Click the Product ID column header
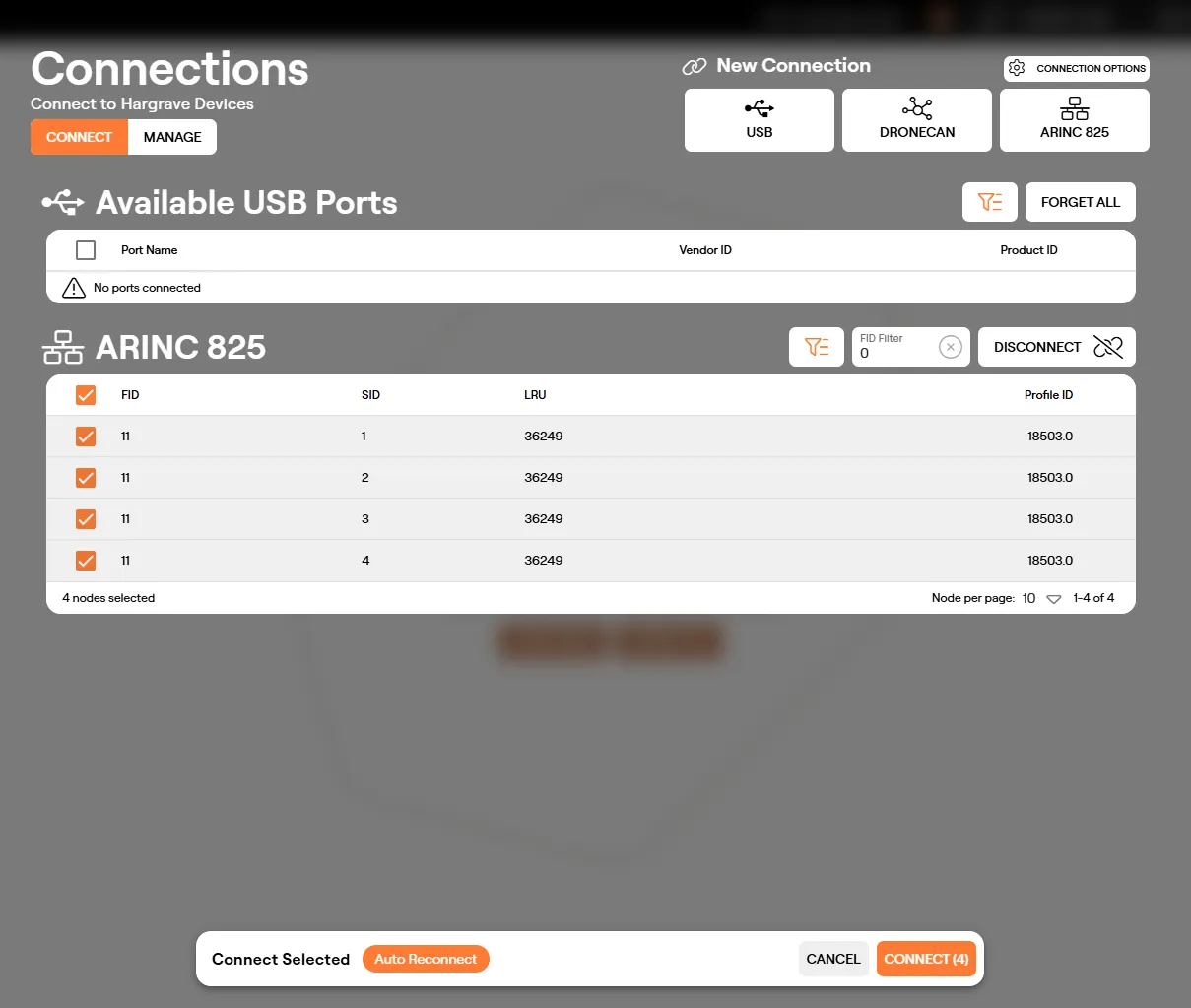1191x1008 pixels. pyautogui.click(x=1028, y=250)
